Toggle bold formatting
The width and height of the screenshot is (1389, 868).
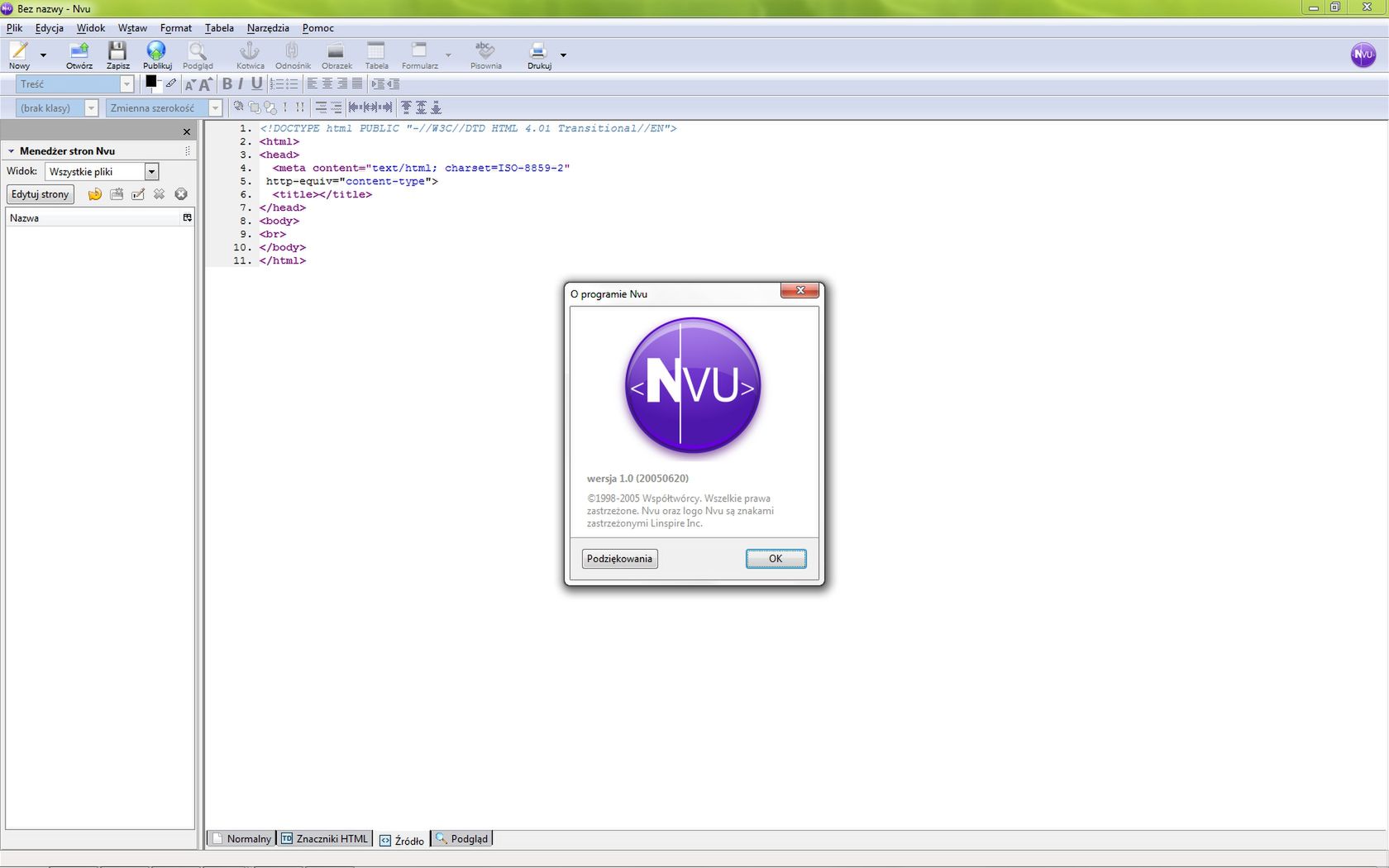pos(227,83)
